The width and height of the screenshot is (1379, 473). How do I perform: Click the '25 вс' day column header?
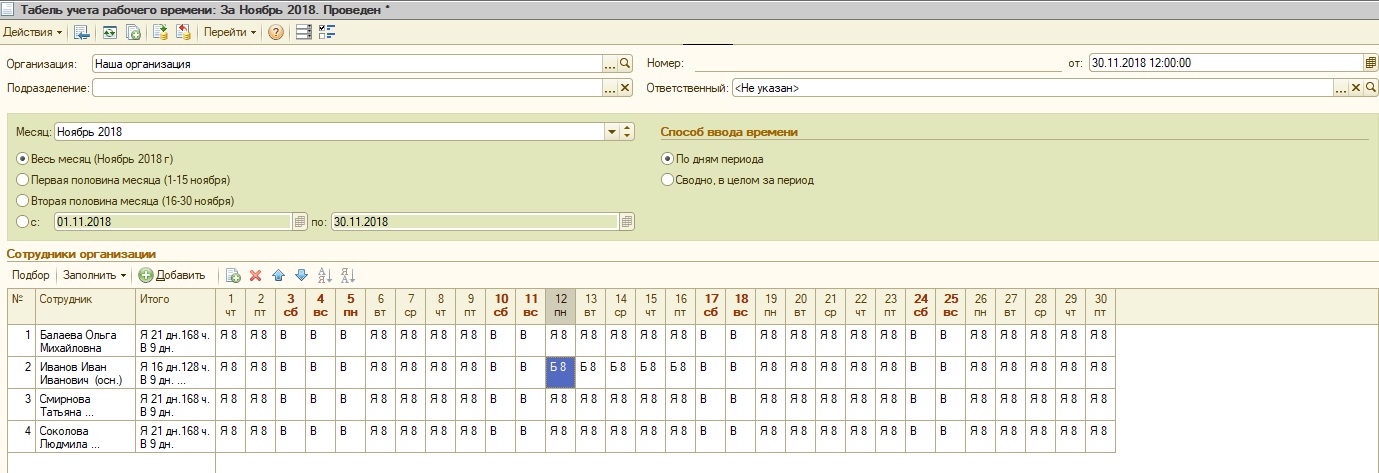[951, 305]
